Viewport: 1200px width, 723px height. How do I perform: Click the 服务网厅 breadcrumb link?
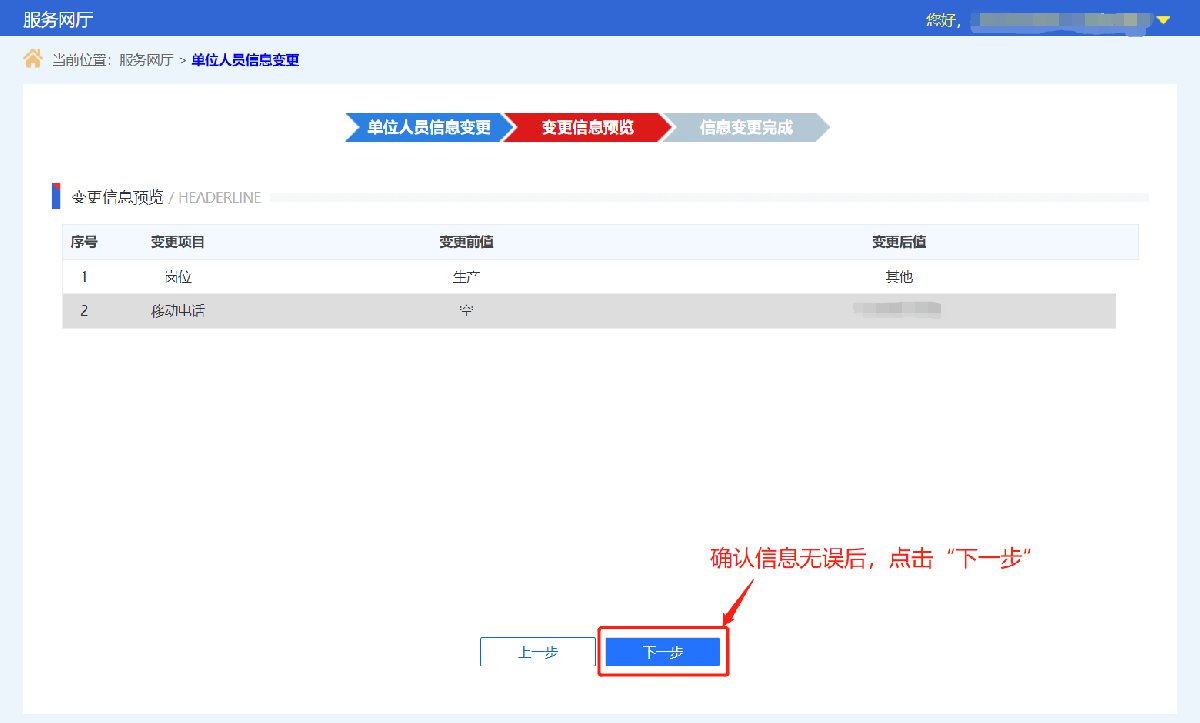point(146,60)
